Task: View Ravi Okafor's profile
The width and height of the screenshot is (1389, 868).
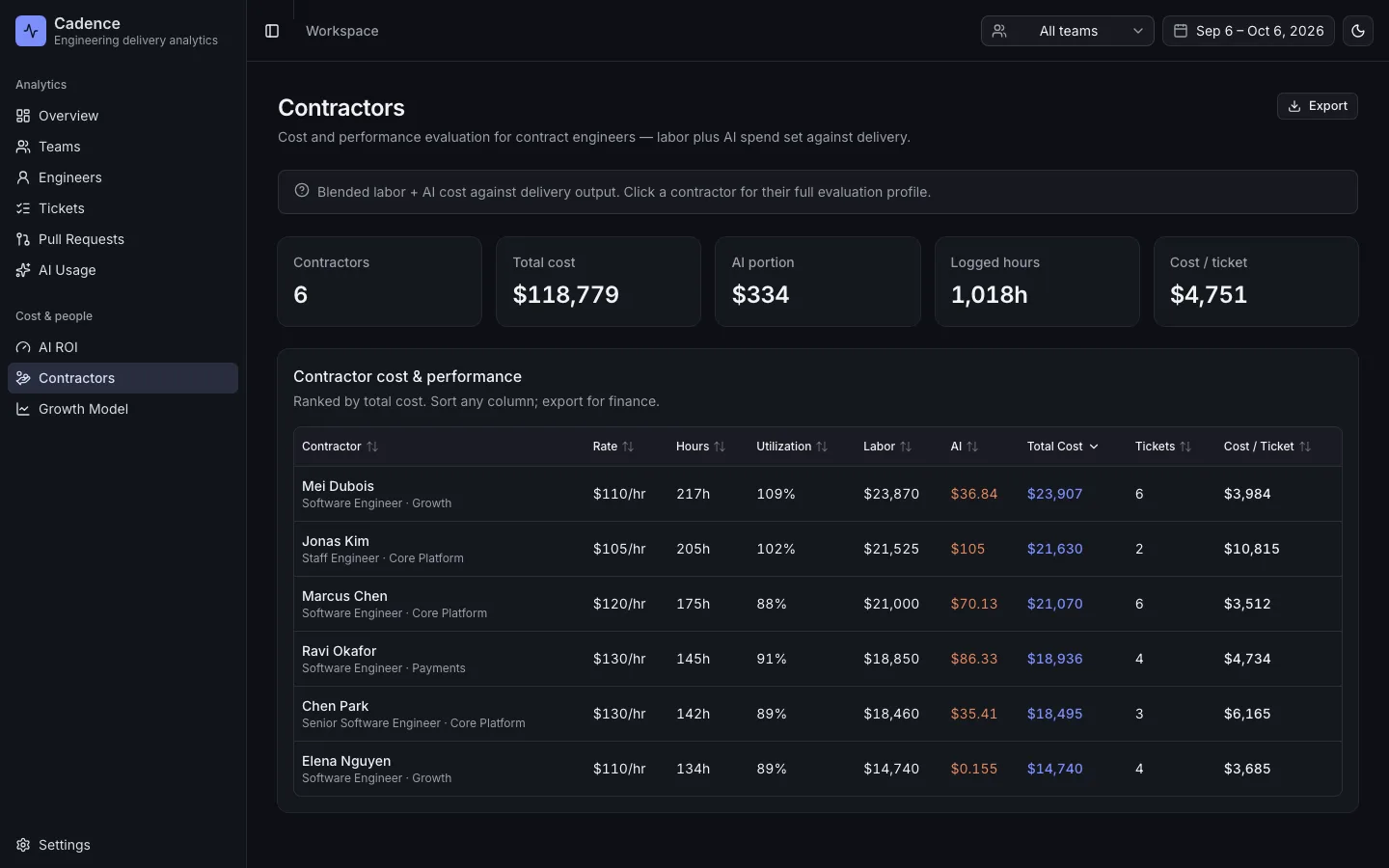Action: pyautogui.click(x=818, y=659)
